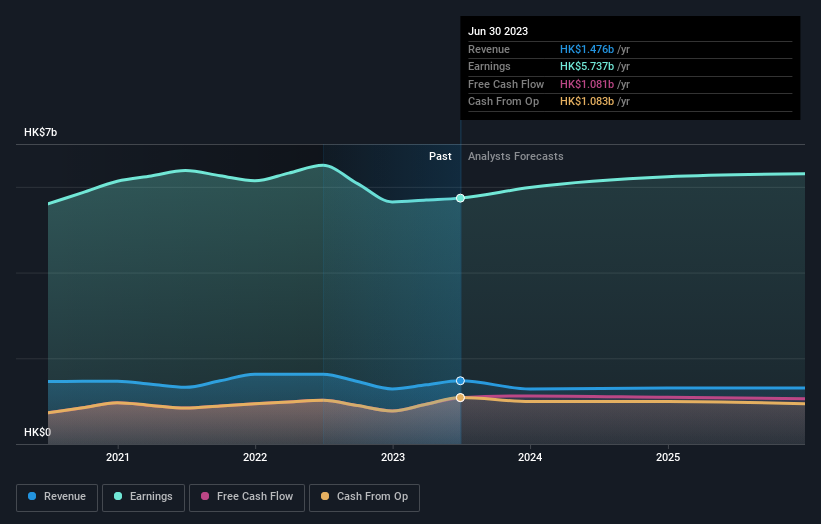
Task: Click the pink Free Cash Flow legend dot
Action: (205, 496)
